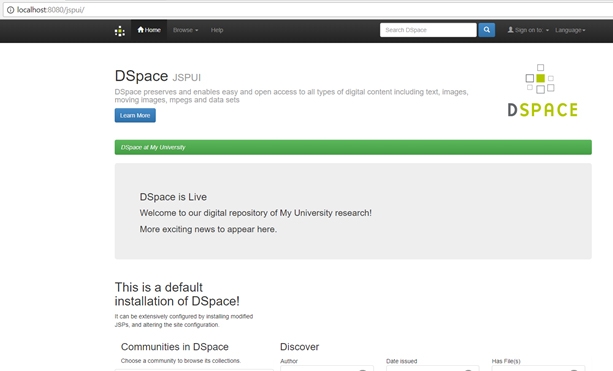The width and height of the screenshot is (613, 371).
Task: Click the 'Date issued' facet label
Action: pos(401,361)
